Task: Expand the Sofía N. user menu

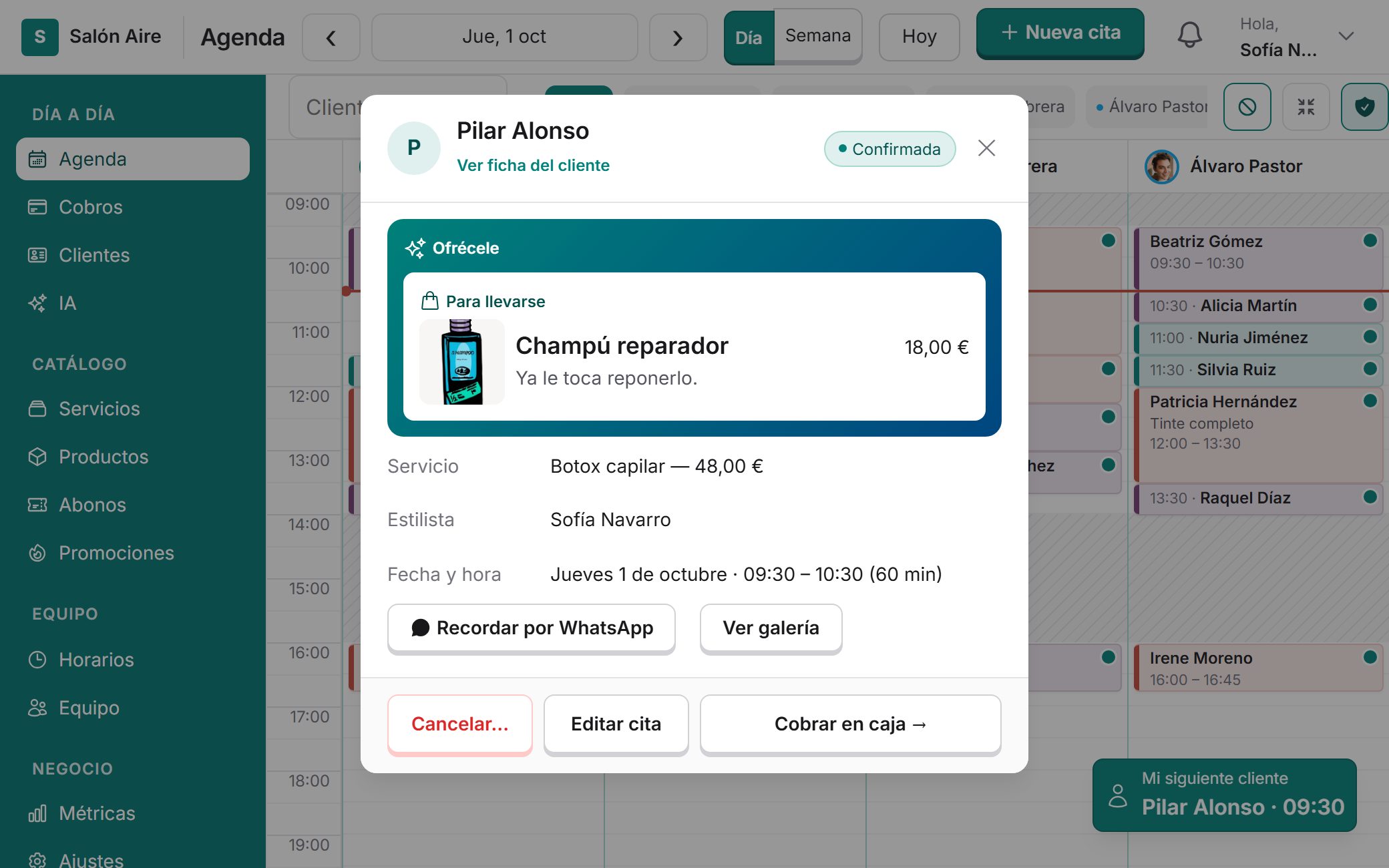Action: pos(1346,36)
